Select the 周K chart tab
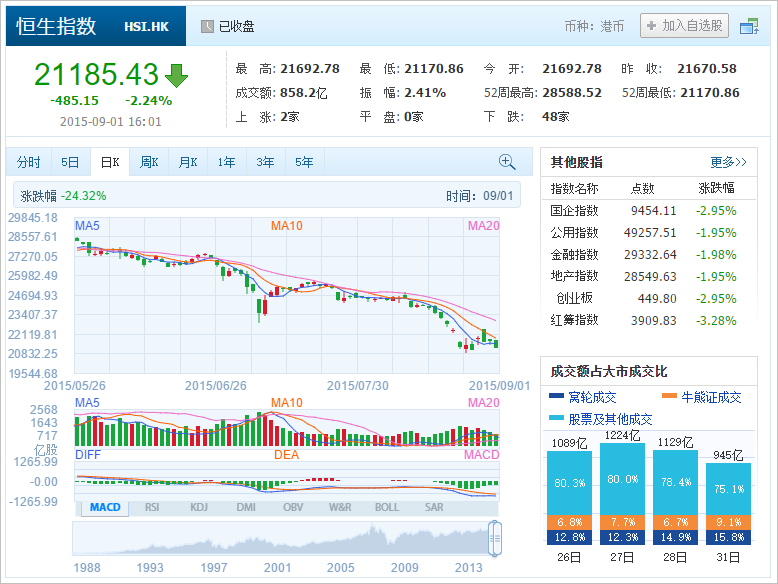Viewport: 778px width, 584px height. 149,162
